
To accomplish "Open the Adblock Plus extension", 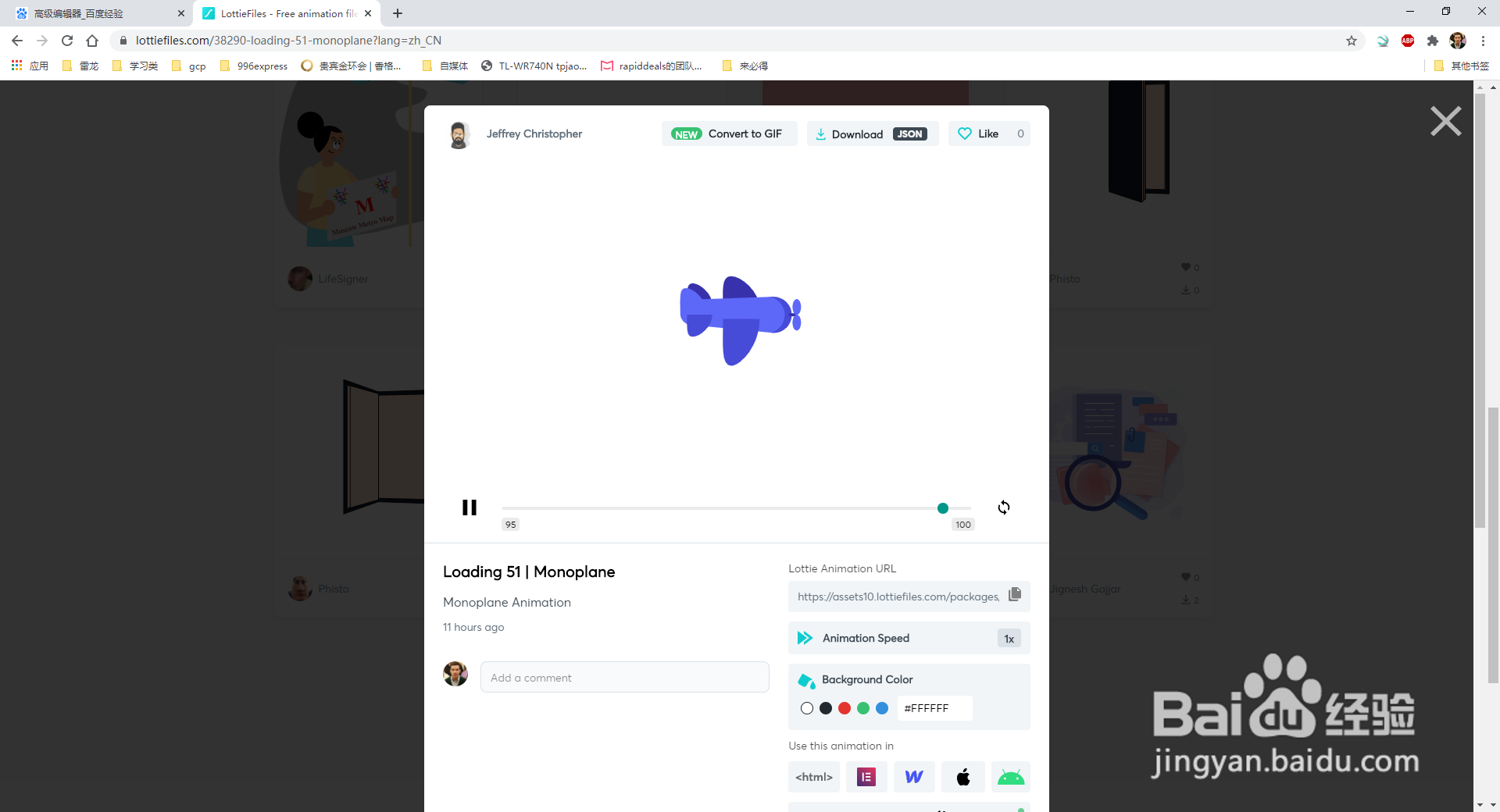I will 1408,41.
